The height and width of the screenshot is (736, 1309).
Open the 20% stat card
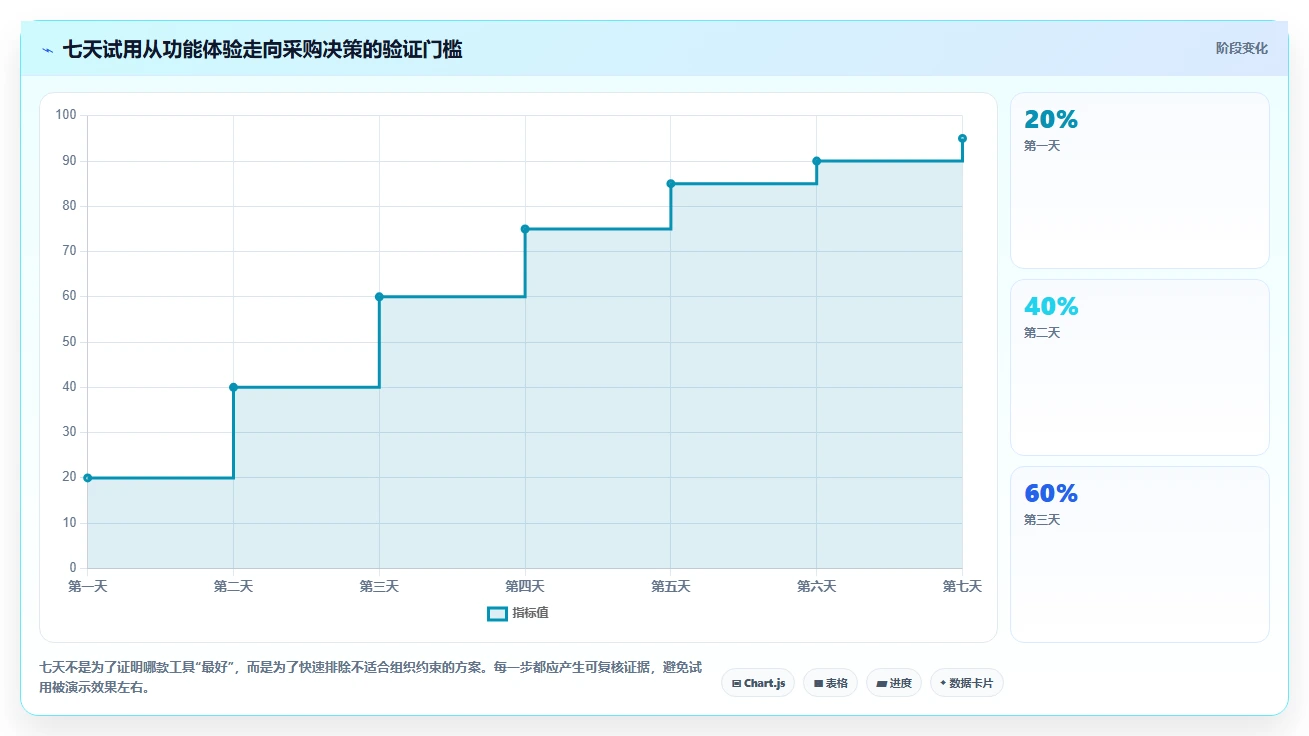pos(1140,181)
